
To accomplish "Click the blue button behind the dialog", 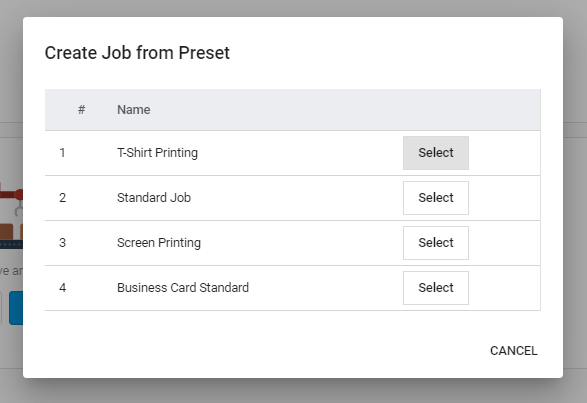I will (16, 308).
